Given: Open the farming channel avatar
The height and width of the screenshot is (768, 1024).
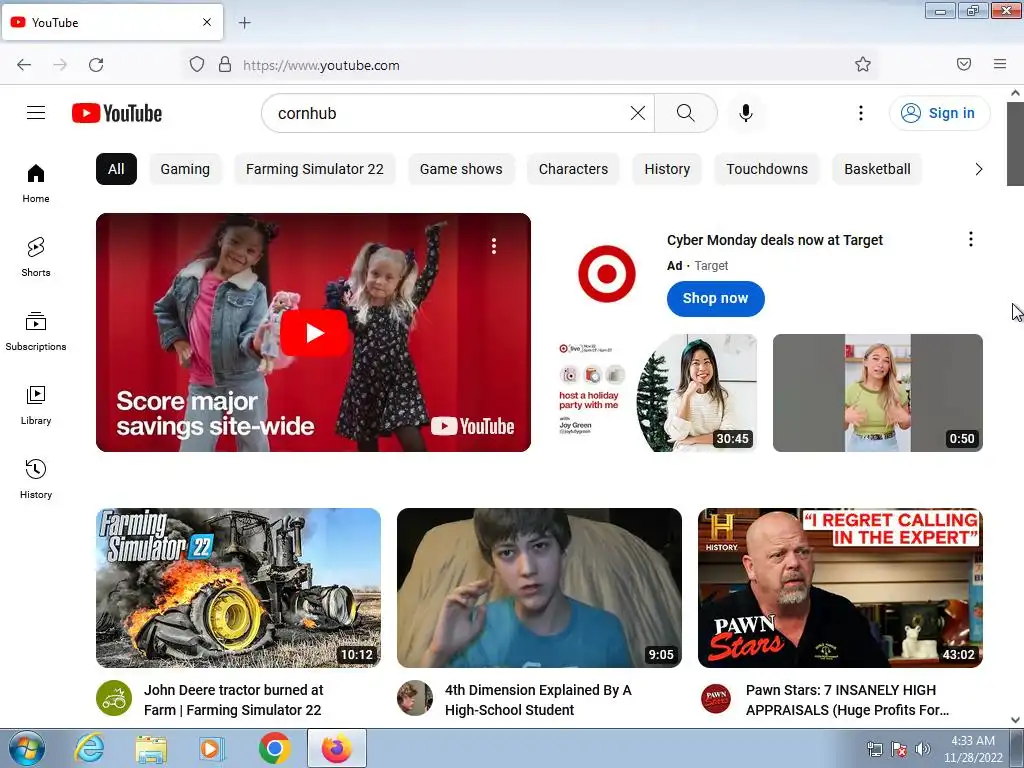Looking at the screenshot, I should 114,698.
